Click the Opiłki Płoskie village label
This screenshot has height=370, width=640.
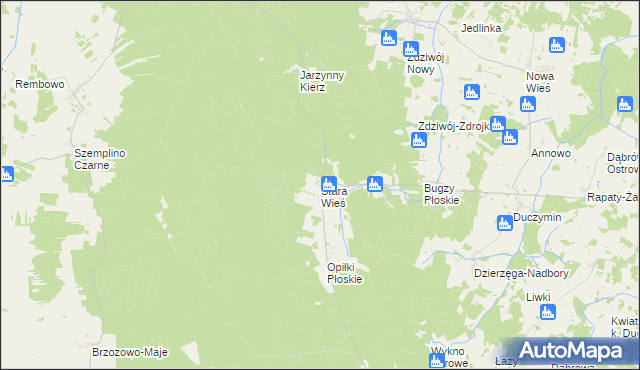tap(344, 273)
